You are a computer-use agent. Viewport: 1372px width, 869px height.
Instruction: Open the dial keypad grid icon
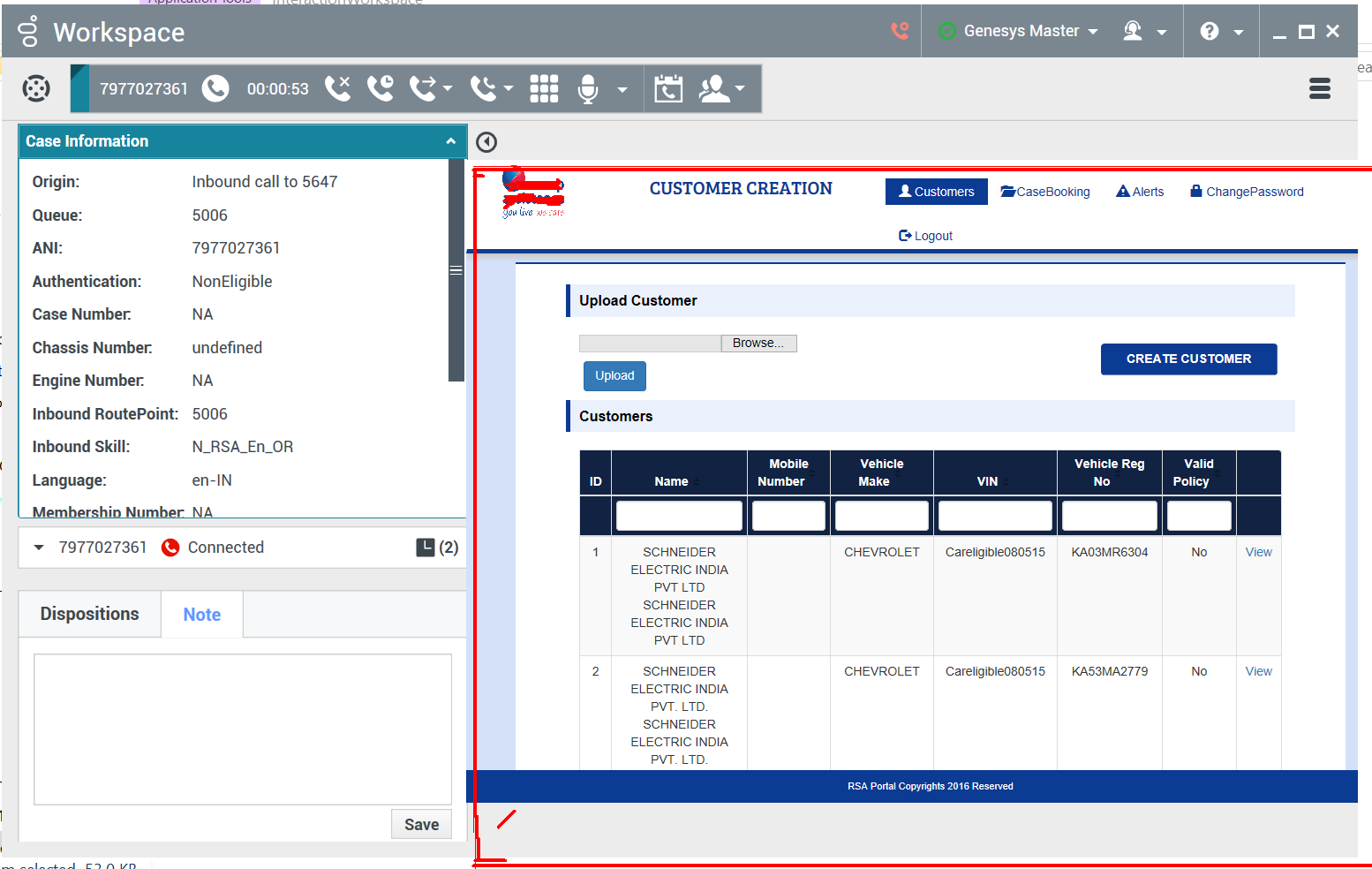(544, 88)
